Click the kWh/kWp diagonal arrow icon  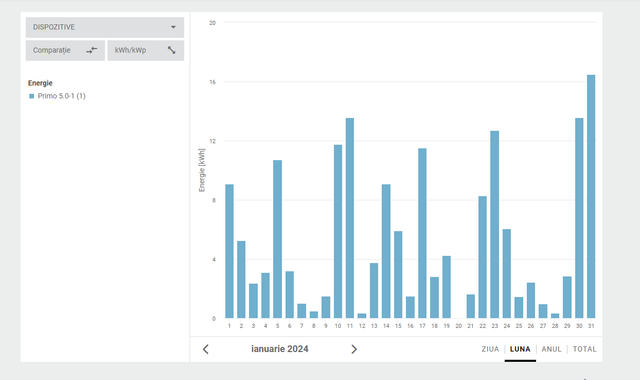point(172,50)
